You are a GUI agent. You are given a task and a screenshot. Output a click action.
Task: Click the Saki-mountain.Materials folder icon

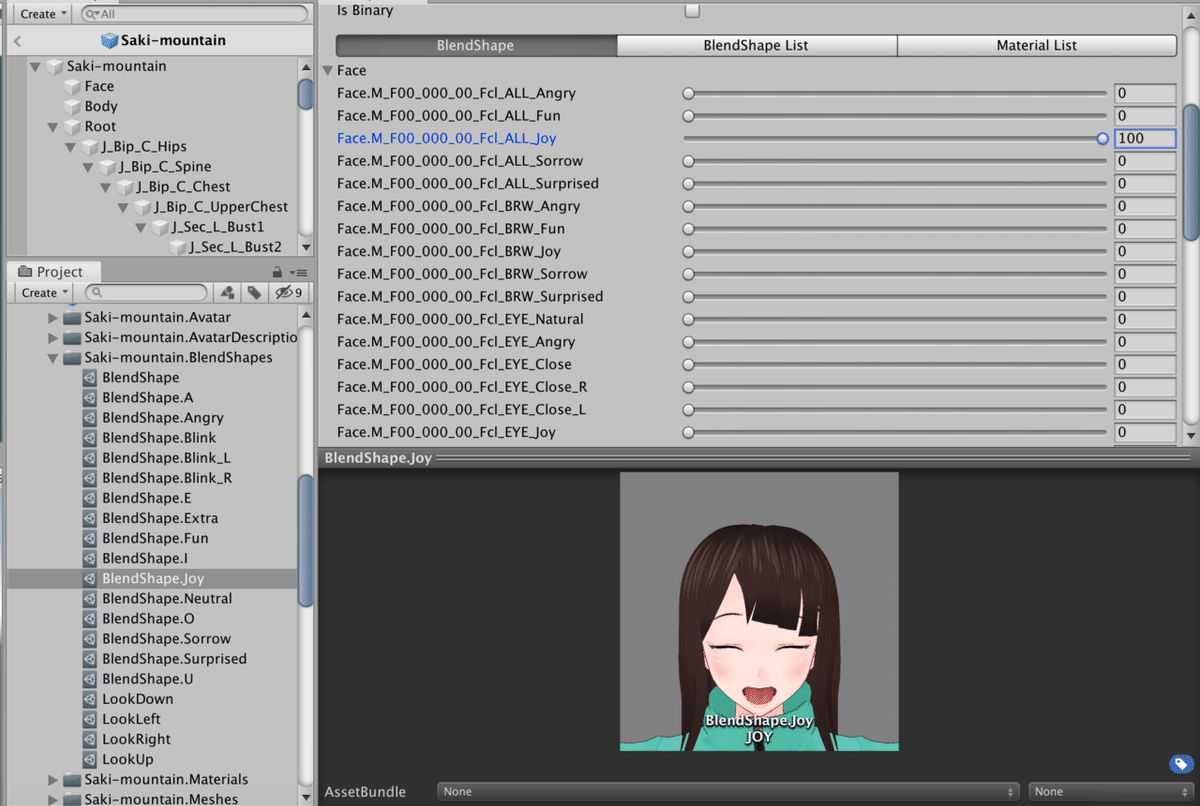click(x=72, y=780)
